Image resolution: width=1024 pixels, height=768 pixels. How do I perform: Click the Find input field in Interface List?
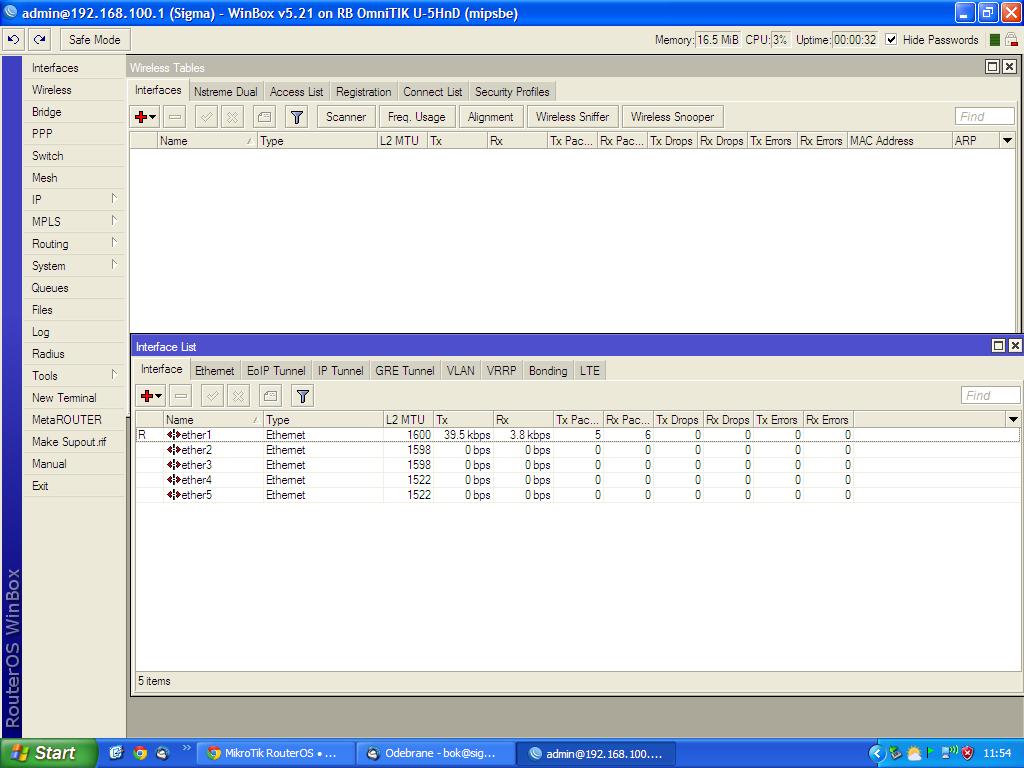pyautogui.click(x=989, y=395)
